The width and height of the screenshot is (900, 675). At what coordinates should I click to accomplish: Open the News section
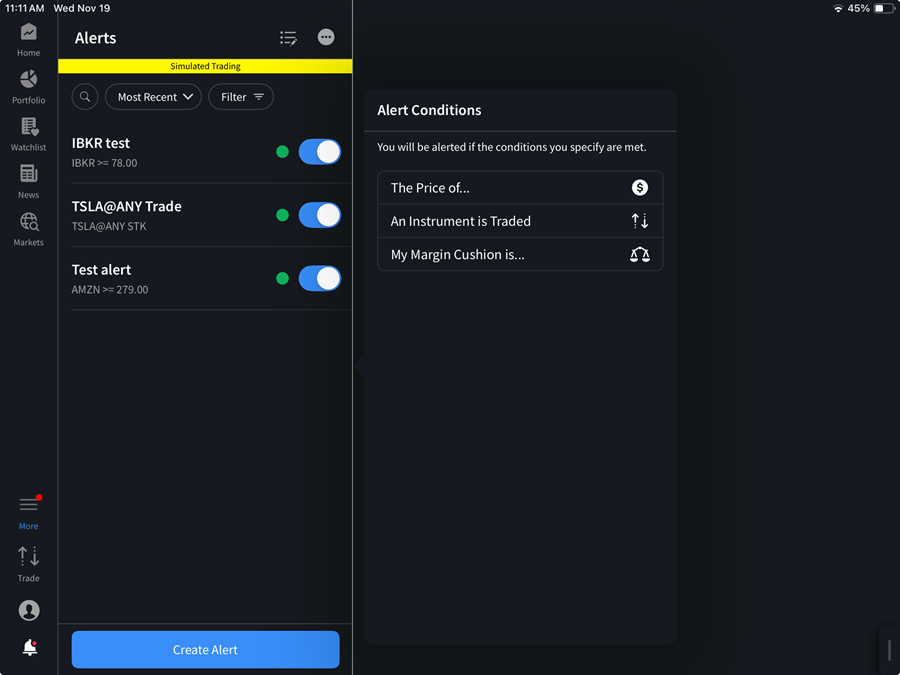(x=28, y=180)
